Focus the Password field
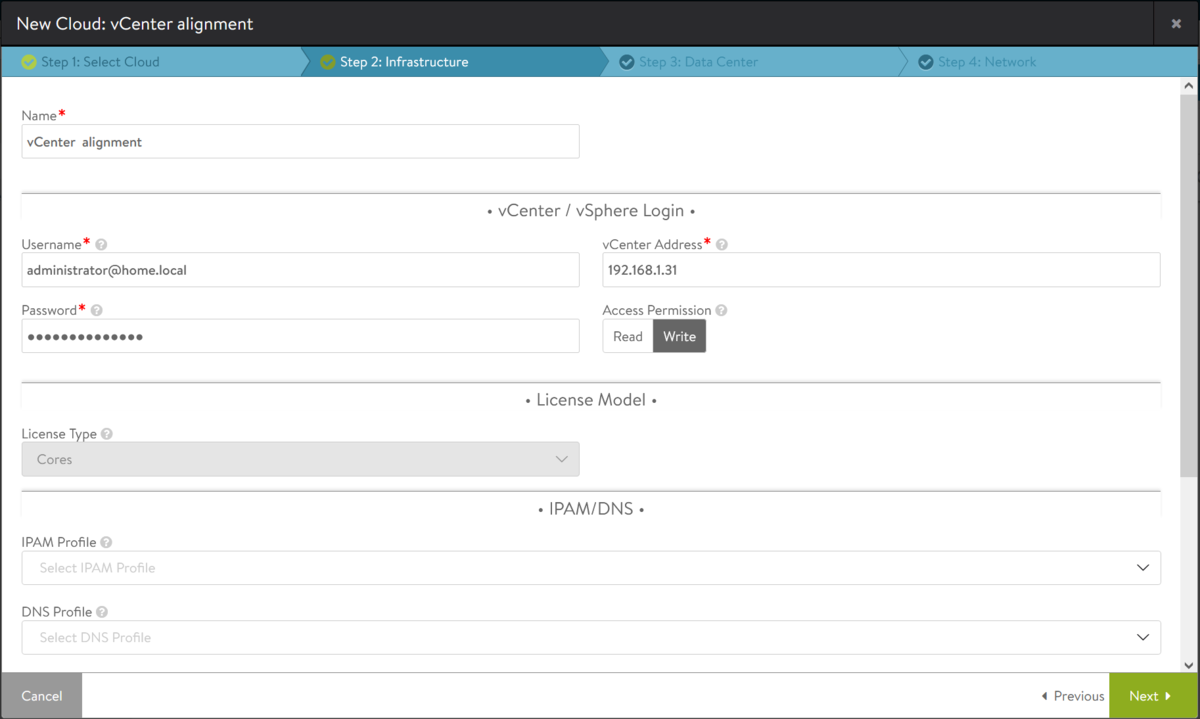Image resolution: width=1200 pixels, height=719 pixels. [300, 336]
